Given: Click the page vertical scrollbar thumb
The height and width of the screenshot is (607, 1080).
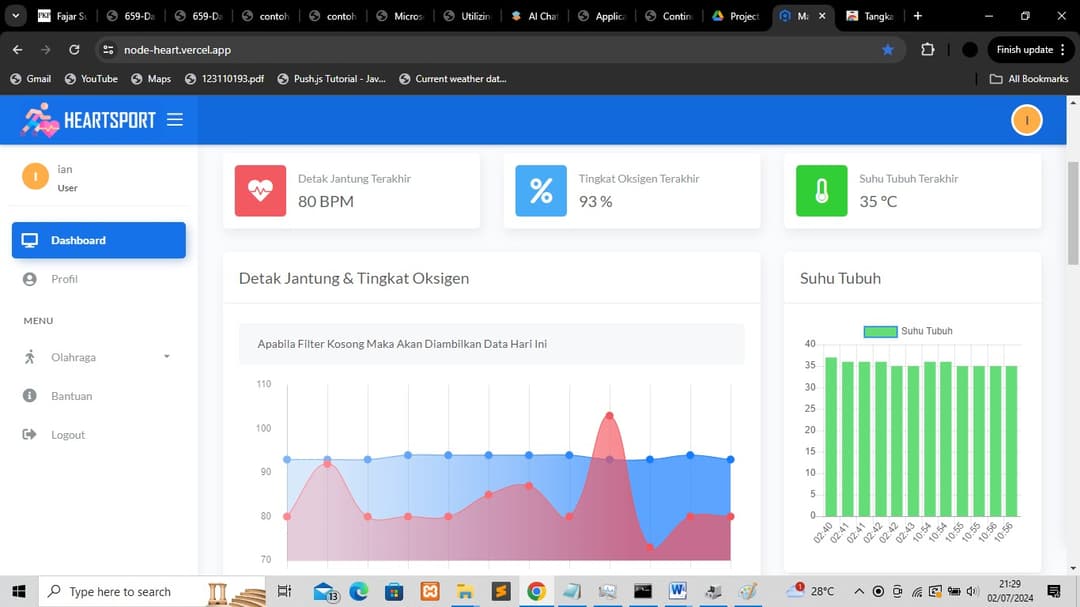Looking at the screenshot, I should [x=1073, y=210].
